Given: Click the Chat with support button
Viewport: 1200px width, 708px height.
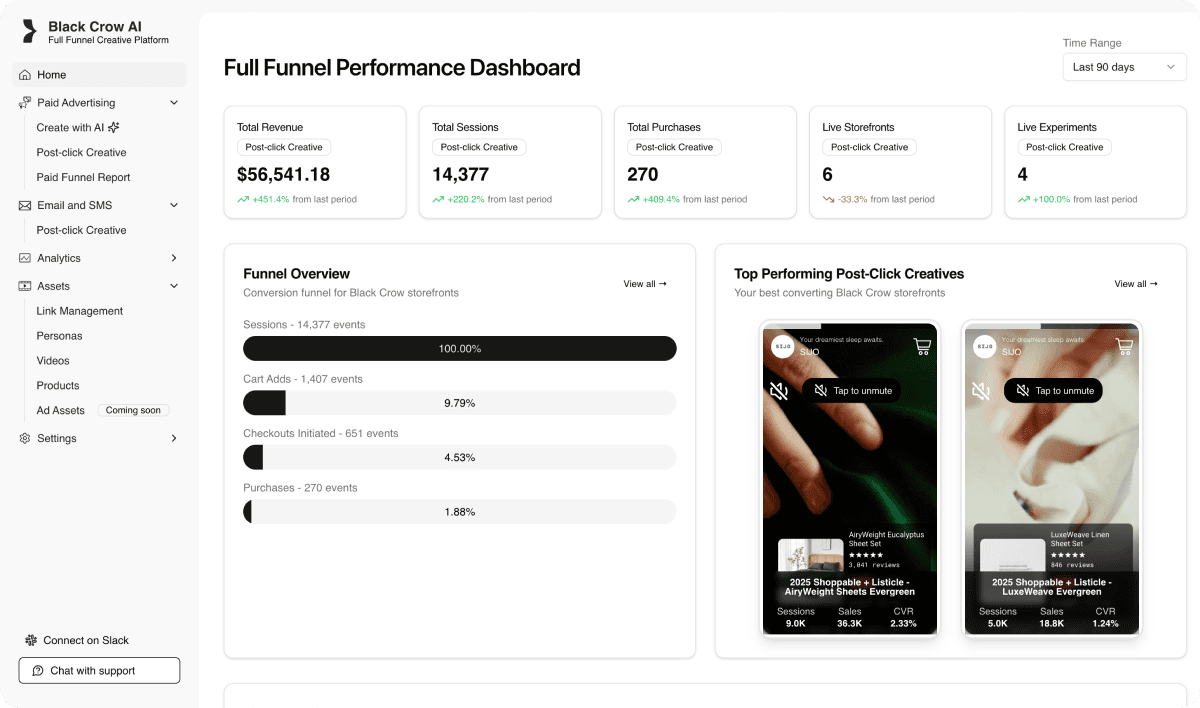Looking at the screenshot, I should pos(99,670).
